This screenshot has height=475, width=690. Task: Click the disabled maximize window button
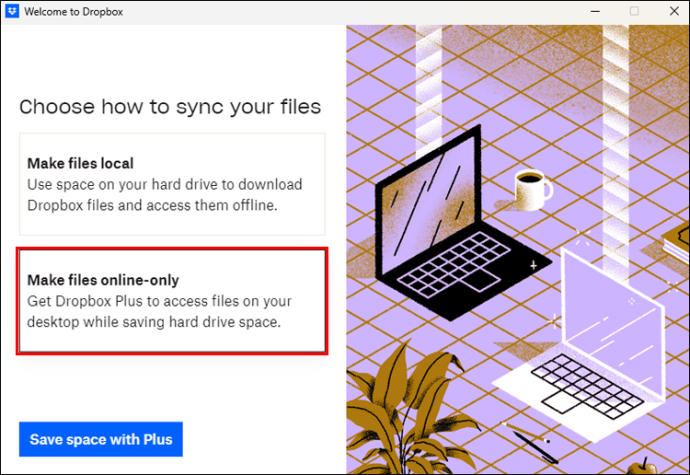[634, 11]
